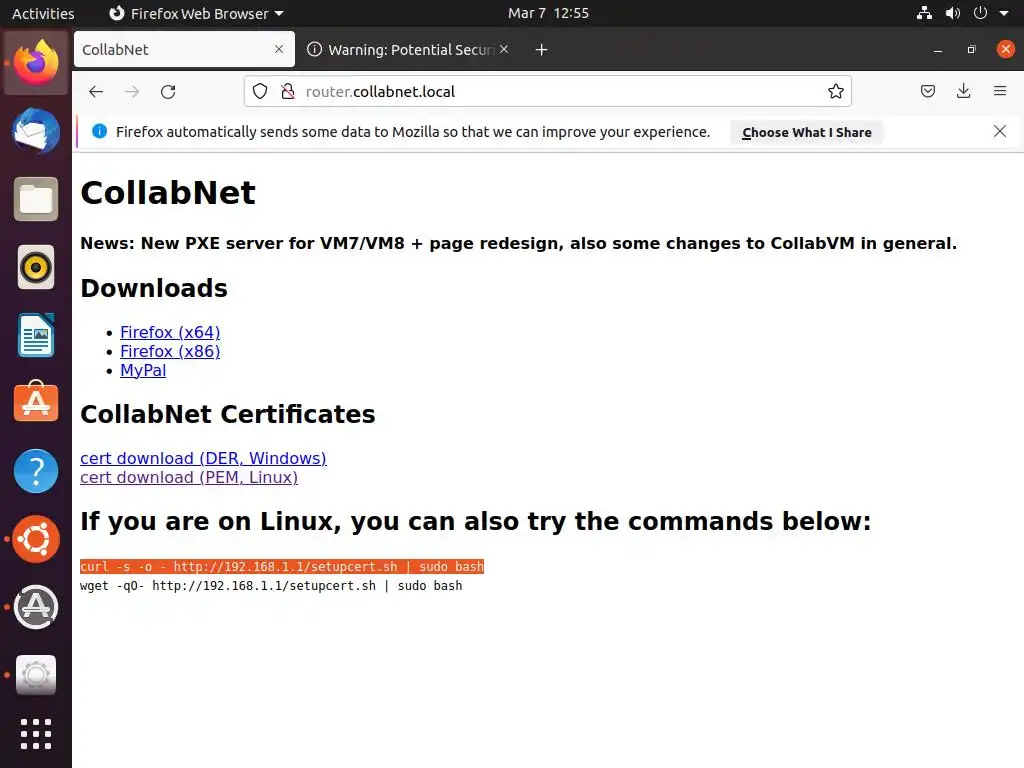Open the Help icon in the dock

point(36,471)
